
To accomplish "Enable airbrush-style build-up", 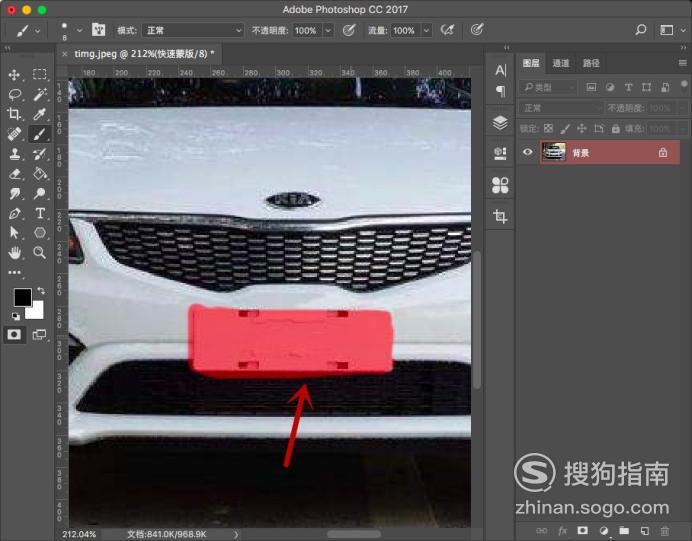I will click(x=447, y=30).
